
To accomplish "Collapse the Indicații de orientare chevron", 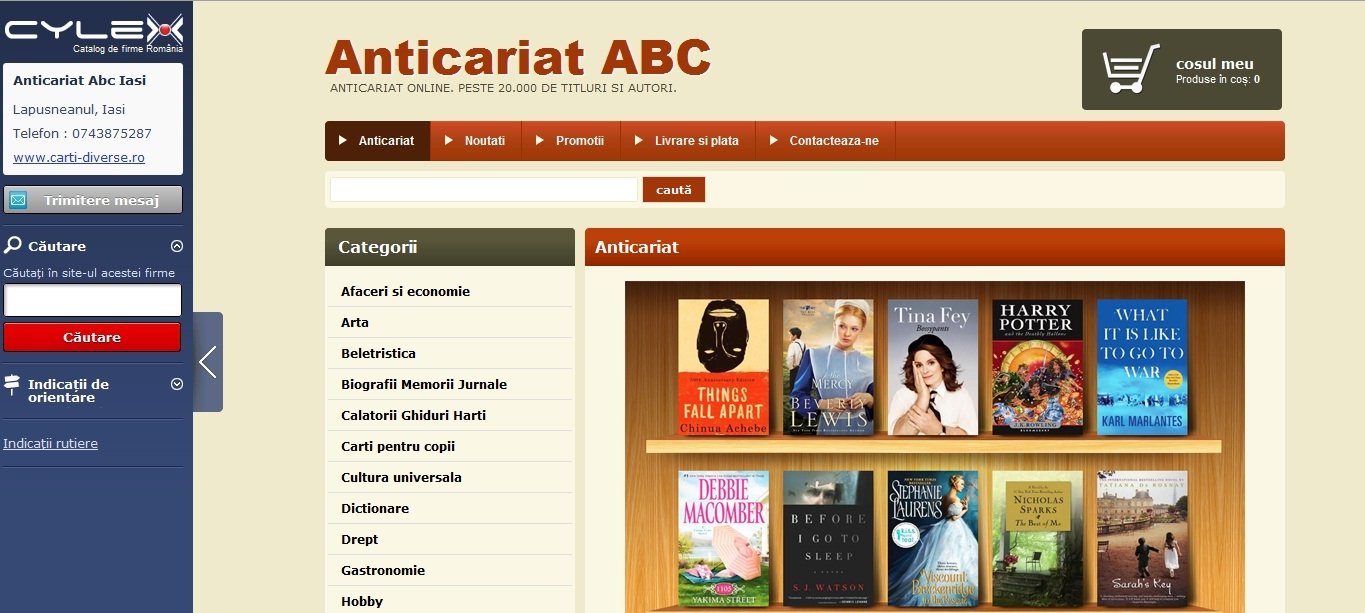I will pyautogui.click(x=177, y=383).
